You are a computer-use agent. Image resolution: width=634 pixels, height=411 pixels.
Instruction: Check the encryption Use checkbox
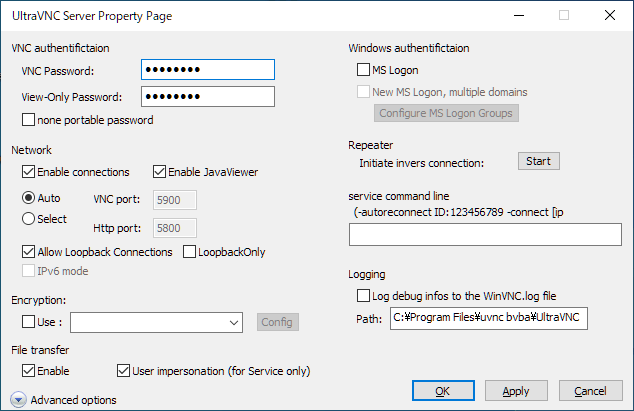pyautogui.click(x=28, y=322)
